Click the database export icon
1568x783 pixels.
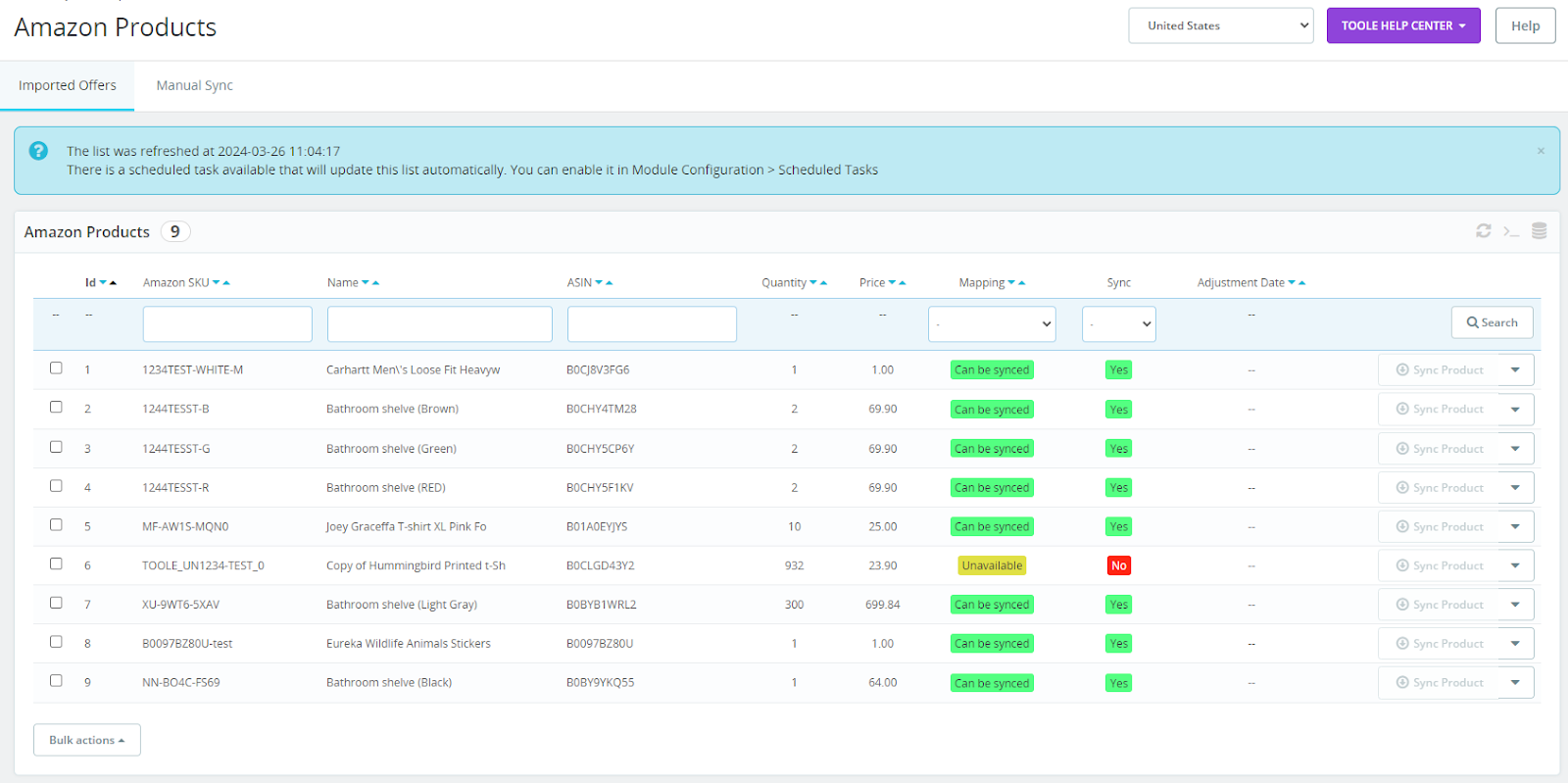pos(1539,231)
